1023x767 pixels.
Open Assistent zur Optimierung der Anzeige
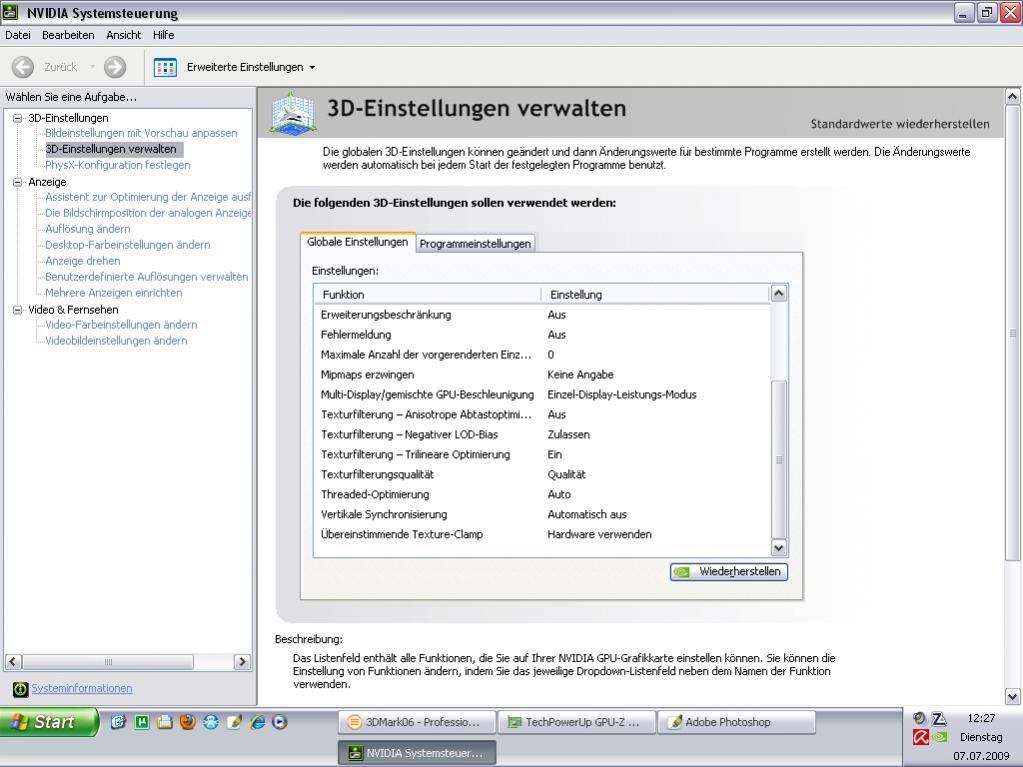[x=147, y=197]
